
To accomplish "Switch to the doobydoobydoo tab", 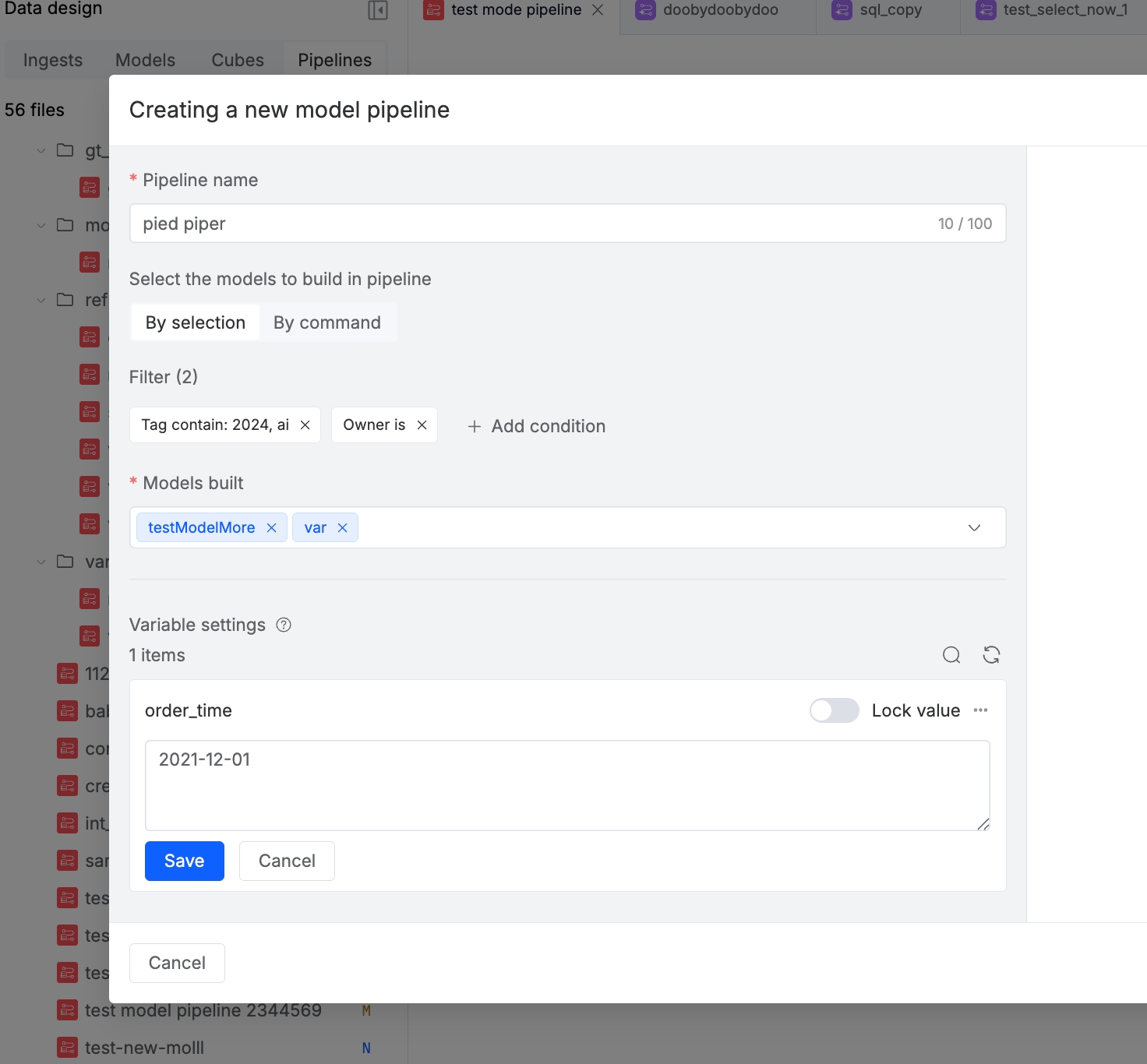I will [720, 10].
